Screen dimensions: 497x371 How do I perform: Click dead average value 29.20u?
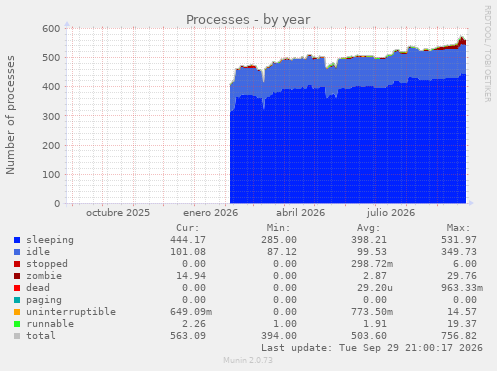pos(375,288)
